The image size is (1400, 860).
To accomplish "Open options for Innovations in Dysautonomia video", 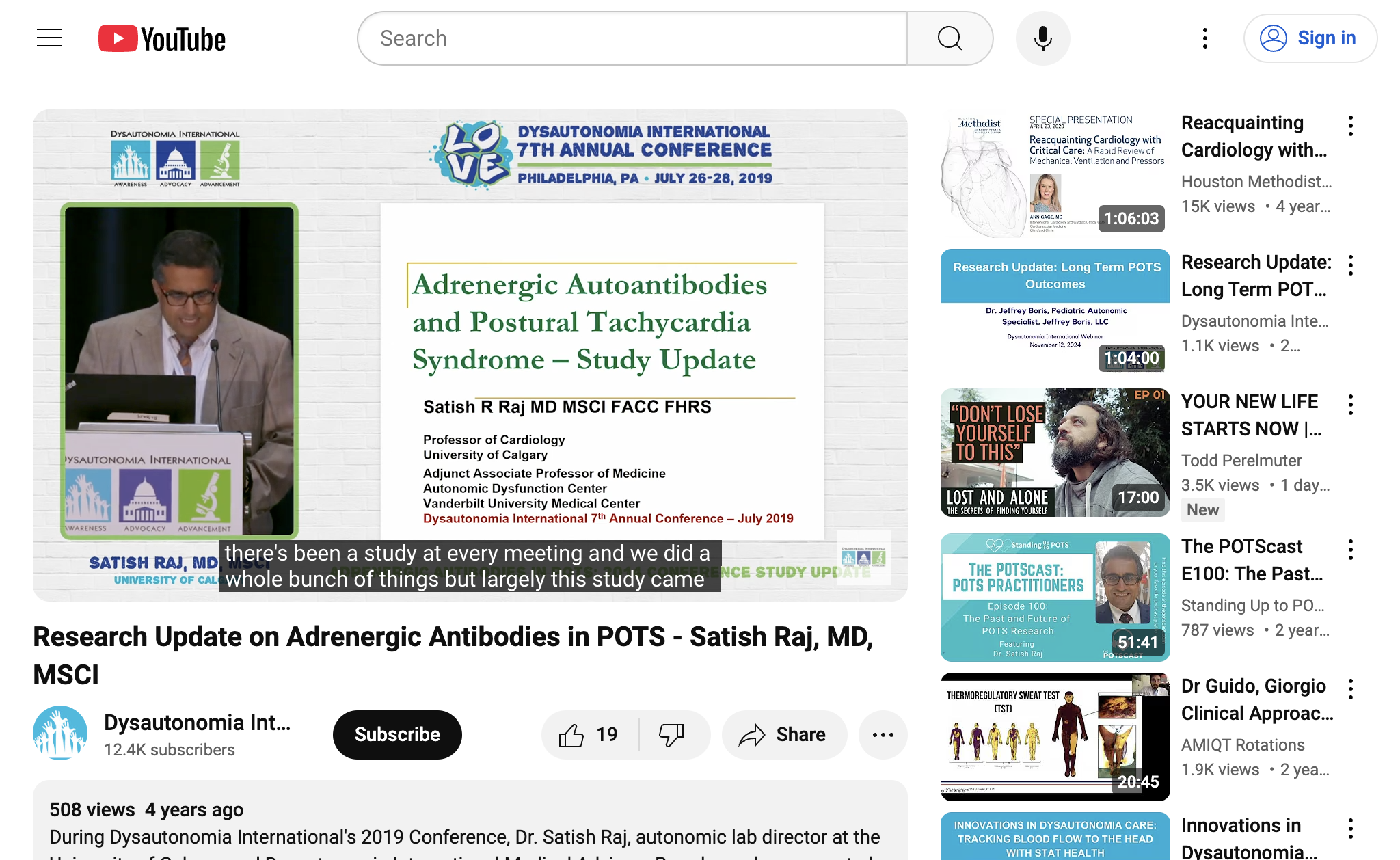I will [x=1351, y=829].
